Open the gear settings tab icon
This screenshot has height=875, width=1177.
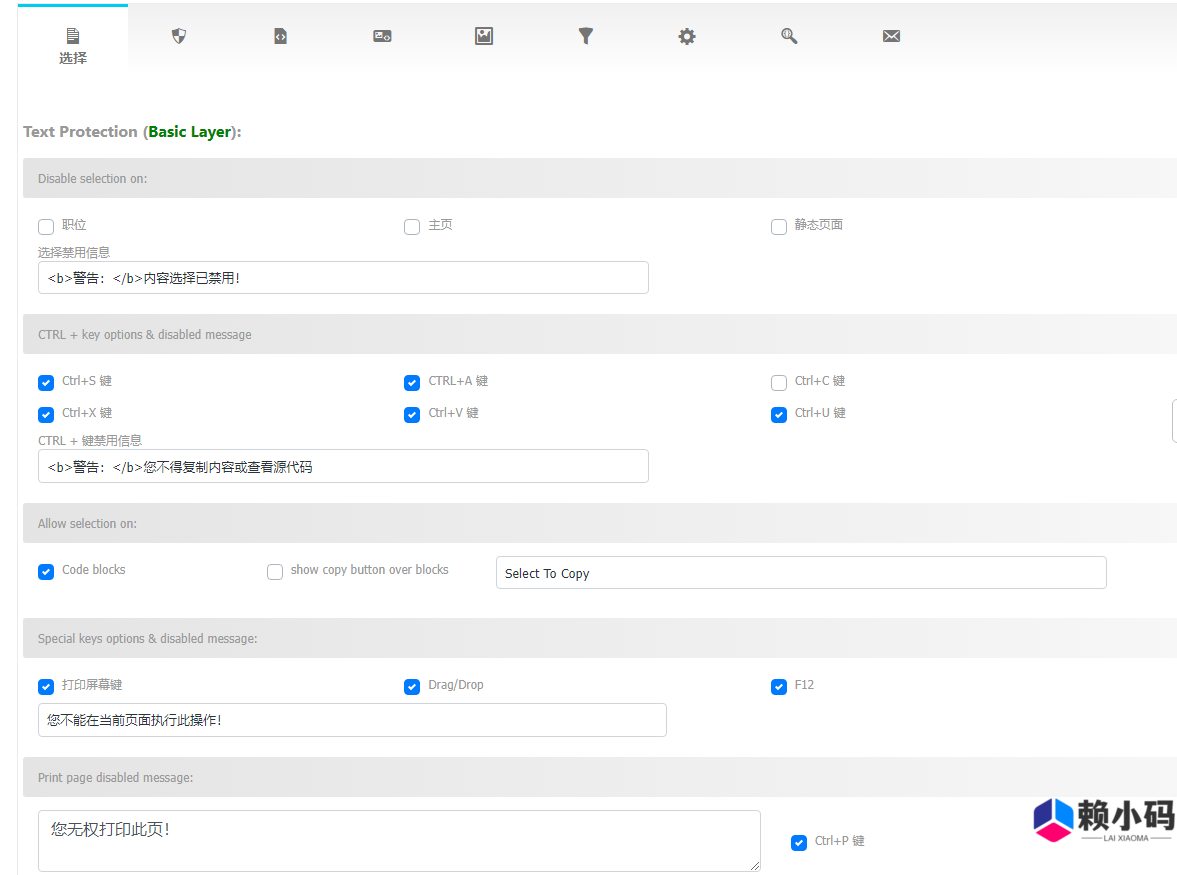687,36
